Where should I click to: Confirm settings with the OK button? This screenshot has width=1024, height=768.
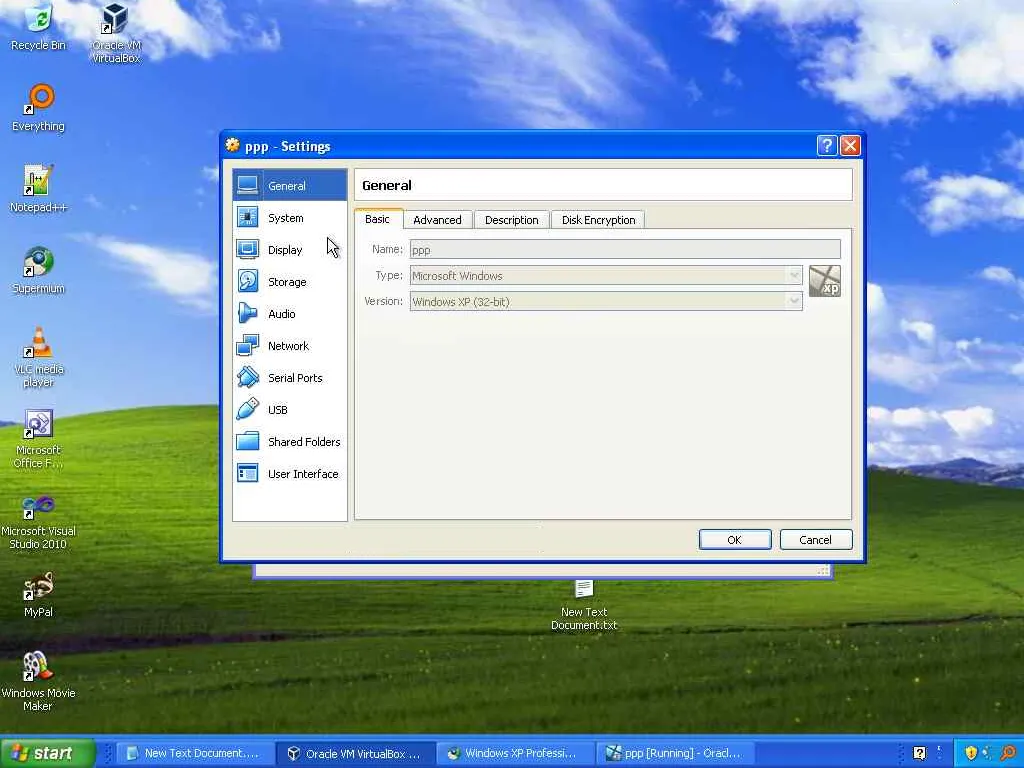[x=735, y=539]
